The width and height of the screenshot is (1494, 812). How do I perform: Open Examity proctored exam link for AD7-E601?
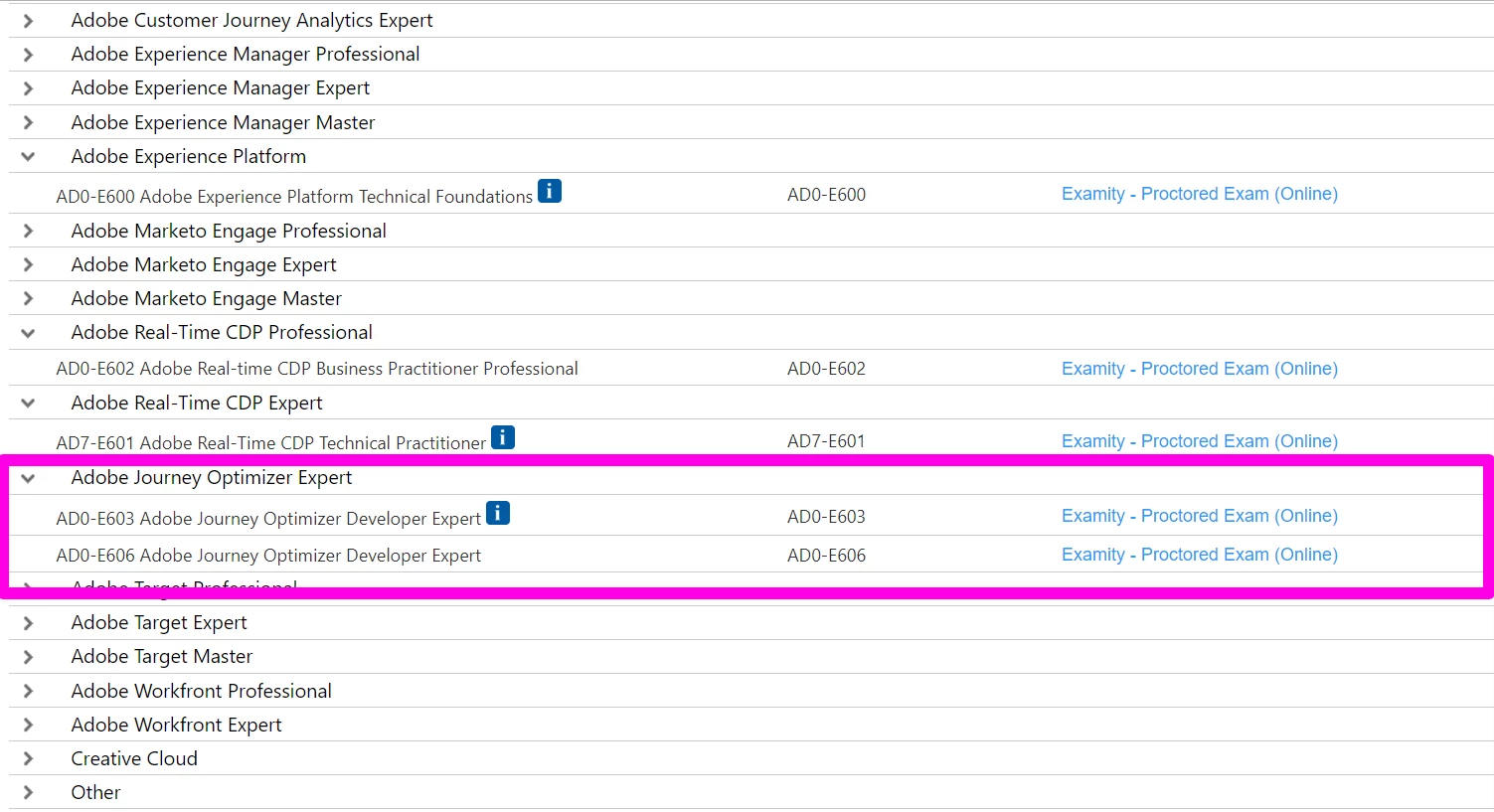(x=1200, y=441)
